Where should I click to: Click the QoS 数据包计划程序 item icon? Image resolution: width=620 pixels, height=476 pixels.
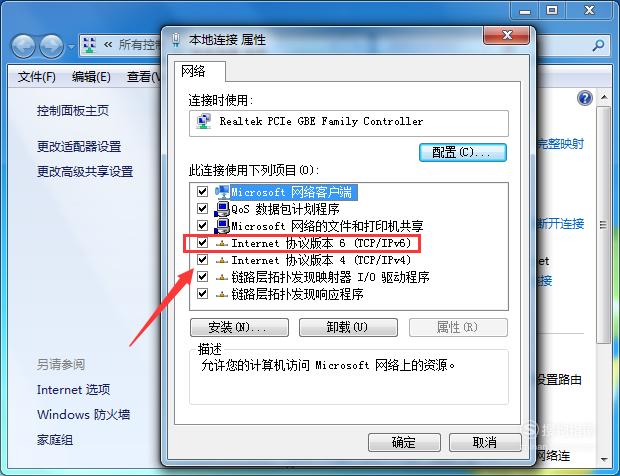[222, 209]
